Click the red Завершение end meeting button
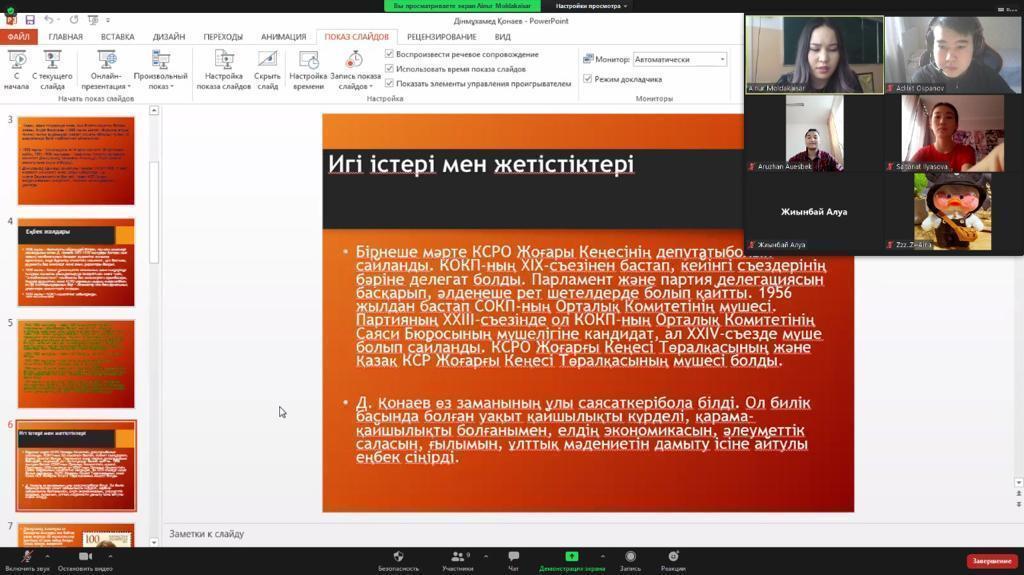 pos(992,561)
